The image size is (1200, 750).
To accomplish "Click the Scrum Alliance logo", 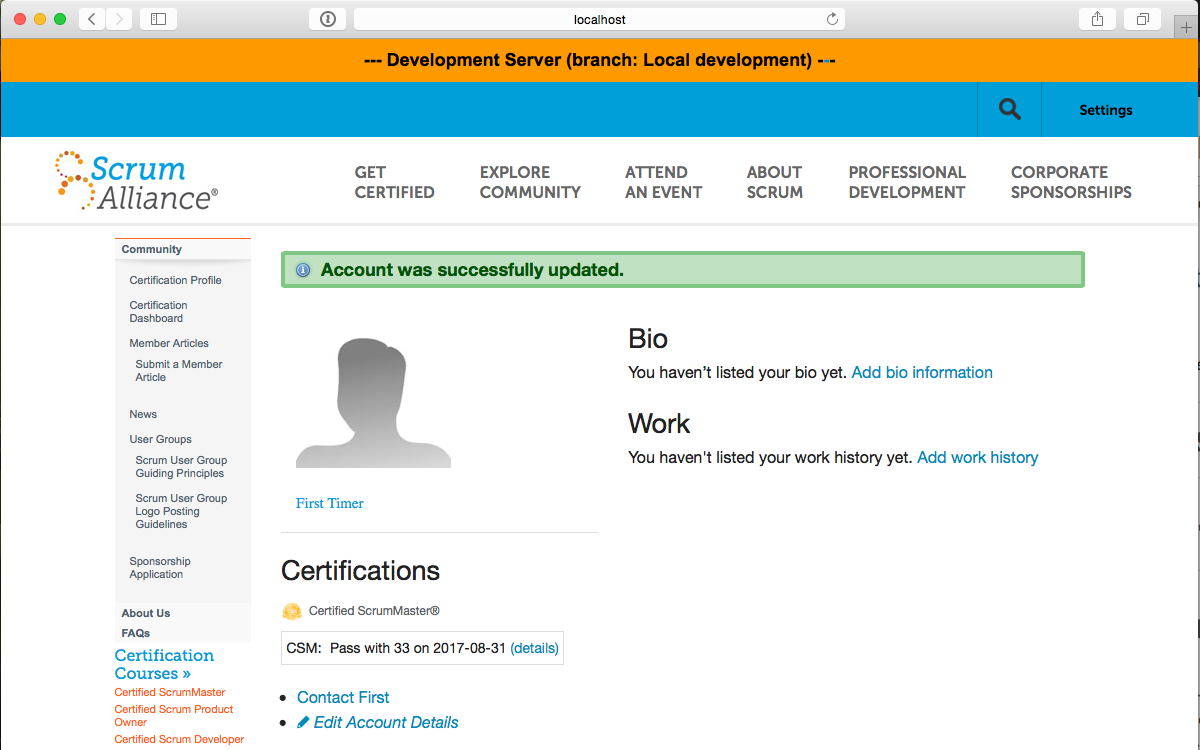I will (x=136, y=181).
